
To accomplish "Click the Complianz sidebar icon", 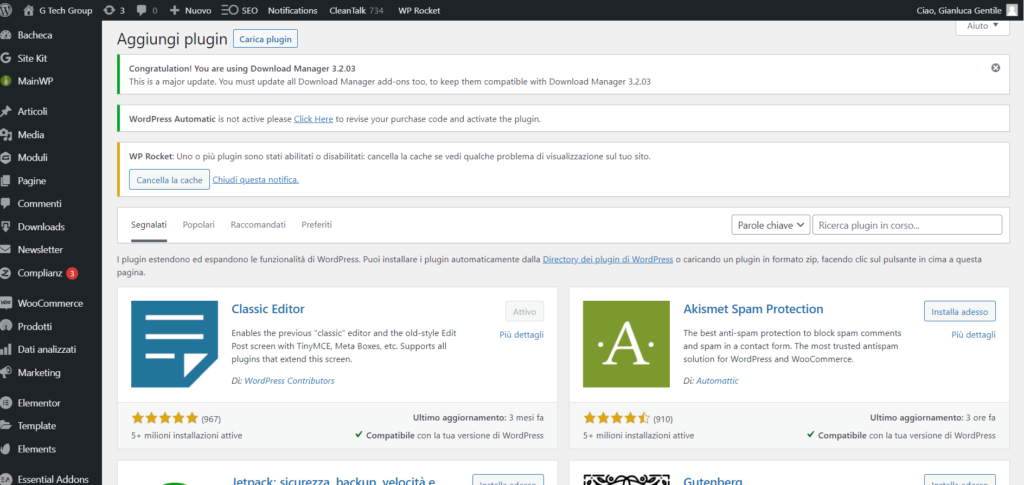I will tap(6, 273).
